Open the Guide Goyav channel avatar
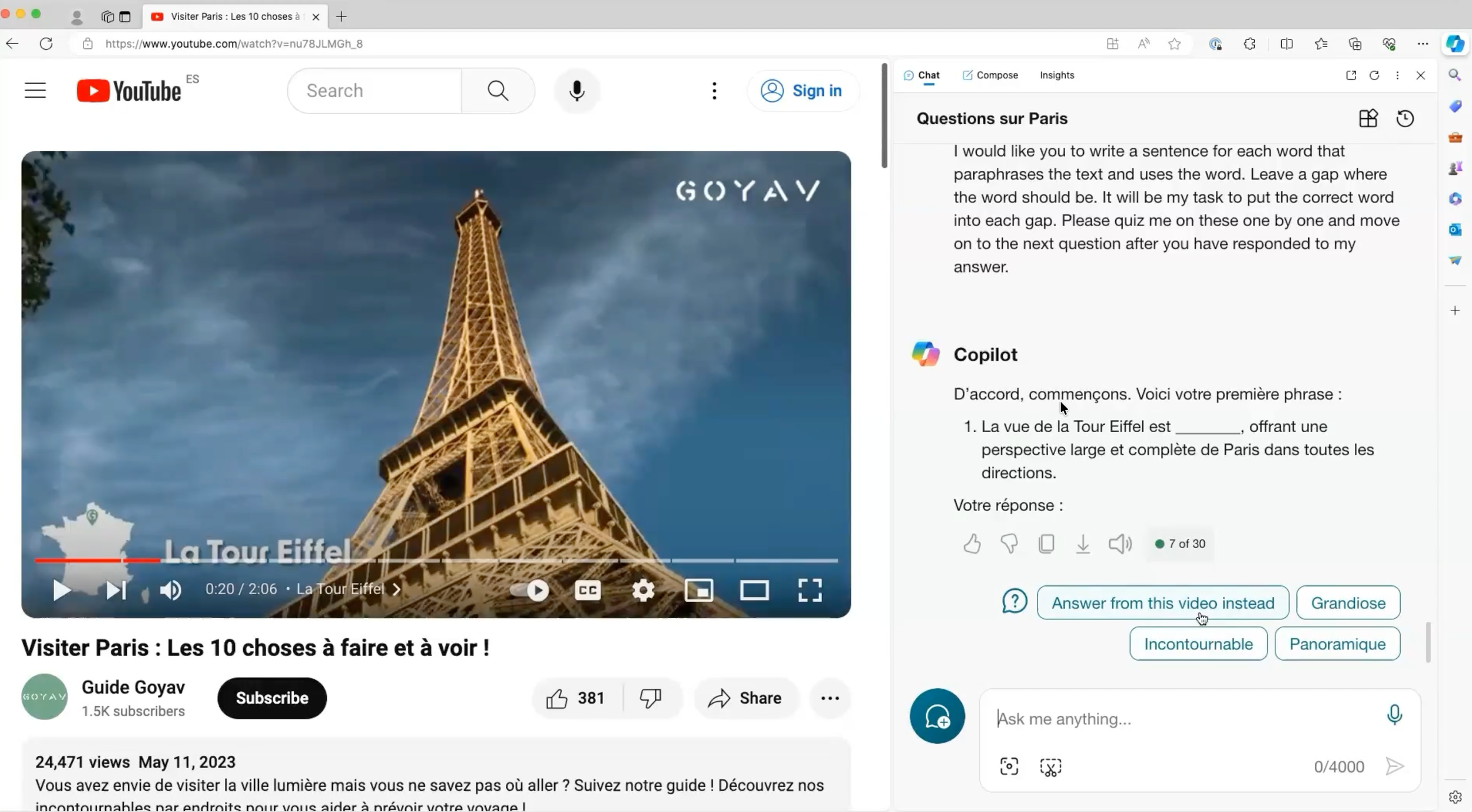This screenshot has width=1472, height=812. [x=45, y=697]
